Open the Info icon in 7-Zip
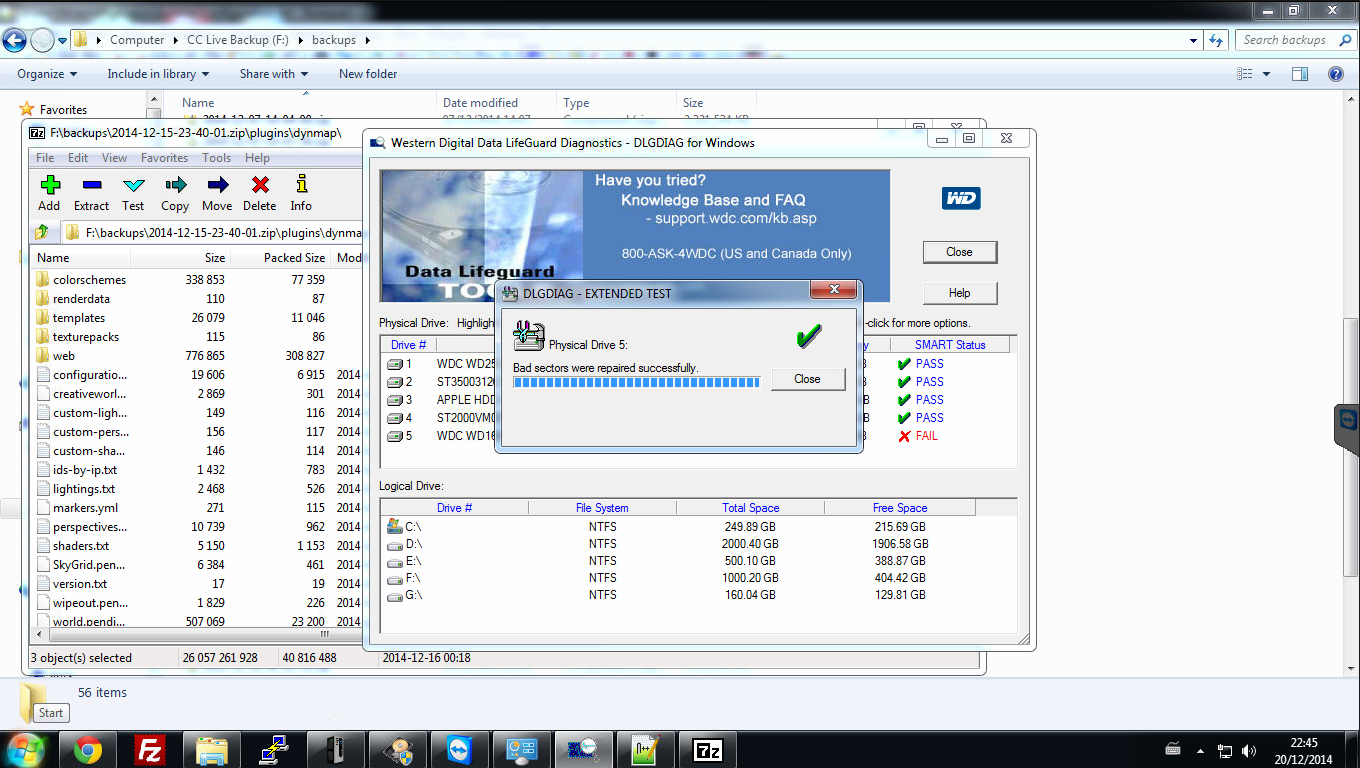The image size is (1360, 768). click(301, 192)
